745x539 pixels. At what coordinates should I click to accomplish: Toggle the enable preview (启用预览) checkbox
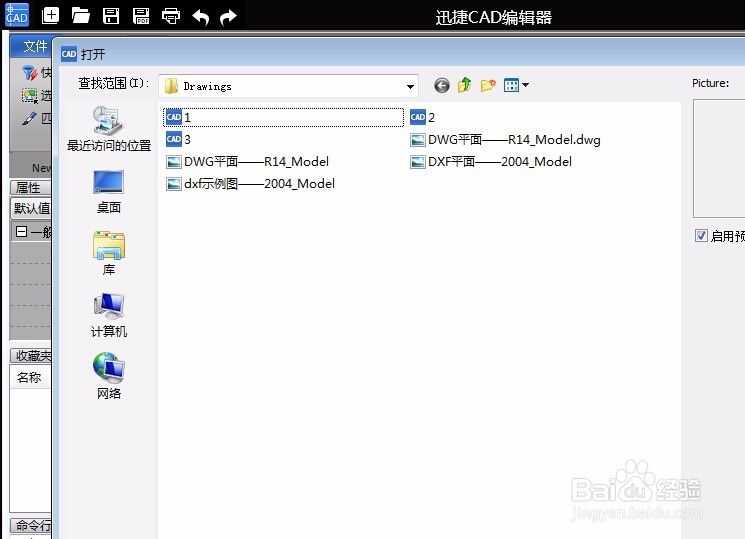pos(701,235)
